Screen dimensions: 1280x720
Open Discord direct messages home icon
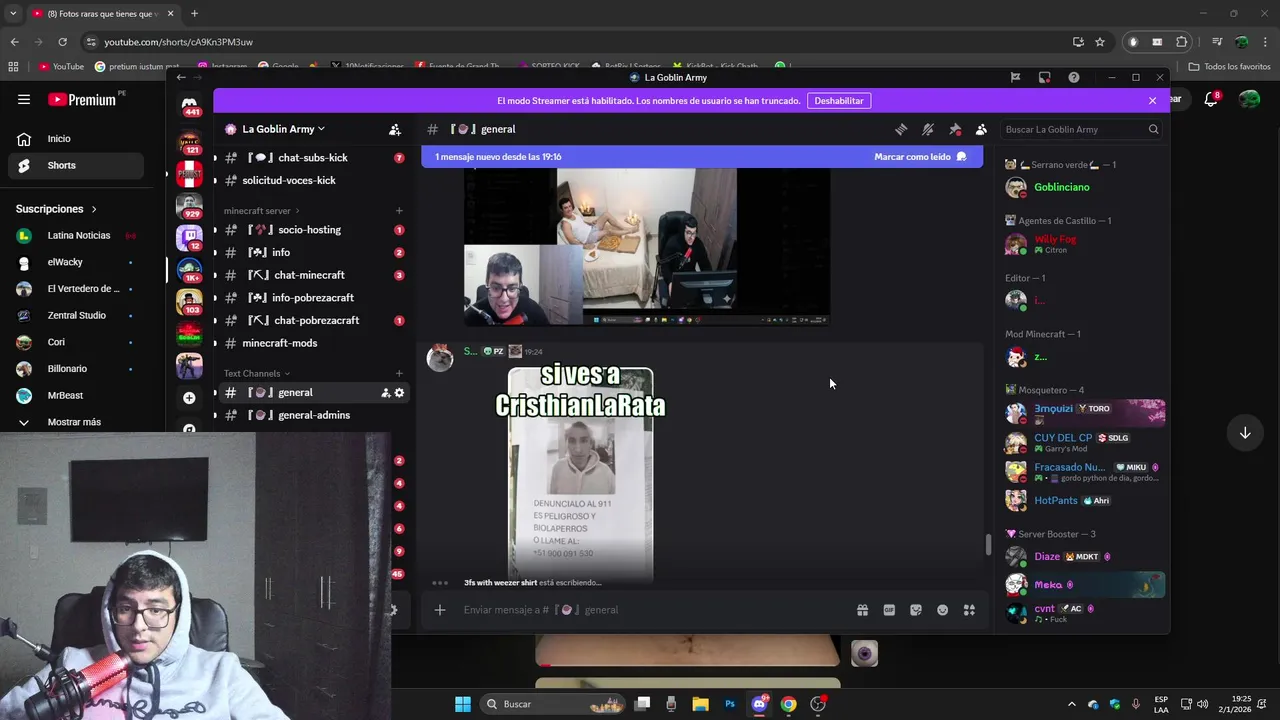[x=189, y=106]
